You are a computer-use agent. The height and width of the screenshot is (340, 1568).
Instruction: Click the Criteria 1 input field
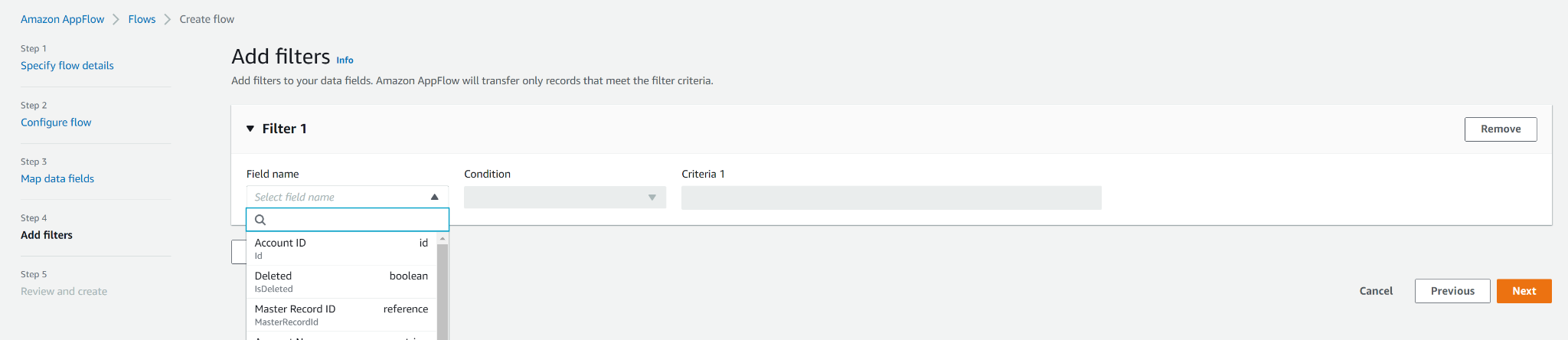(891, 198)
